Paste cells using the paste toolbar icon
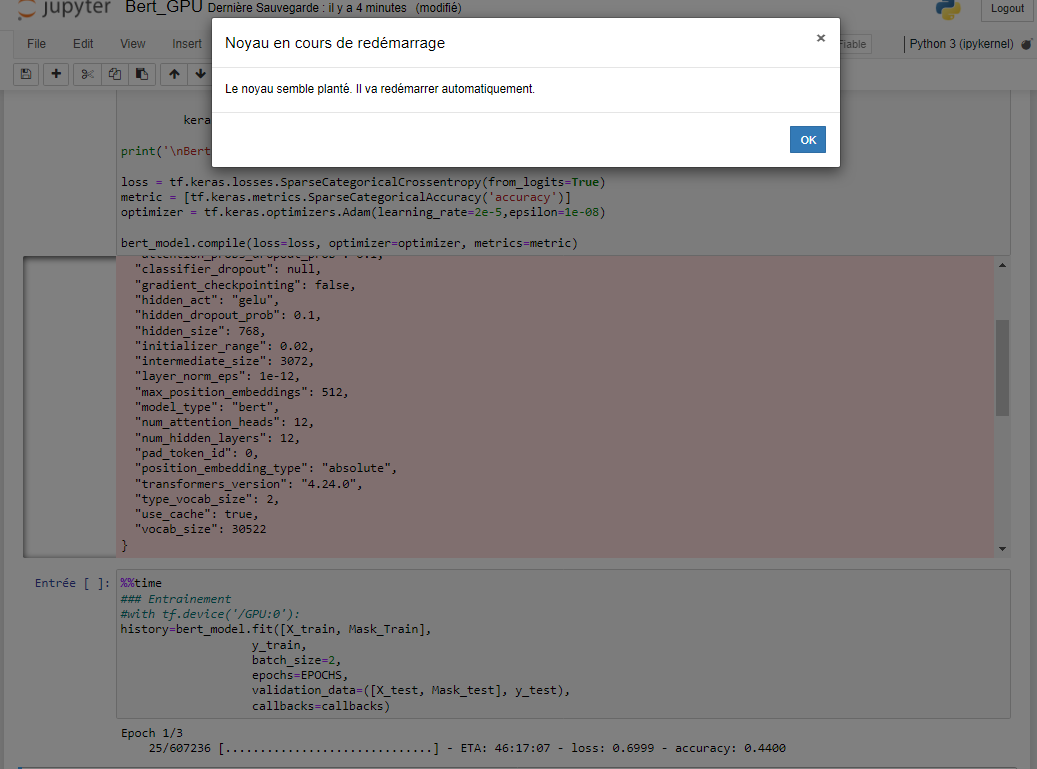 (x=139, y=73)
